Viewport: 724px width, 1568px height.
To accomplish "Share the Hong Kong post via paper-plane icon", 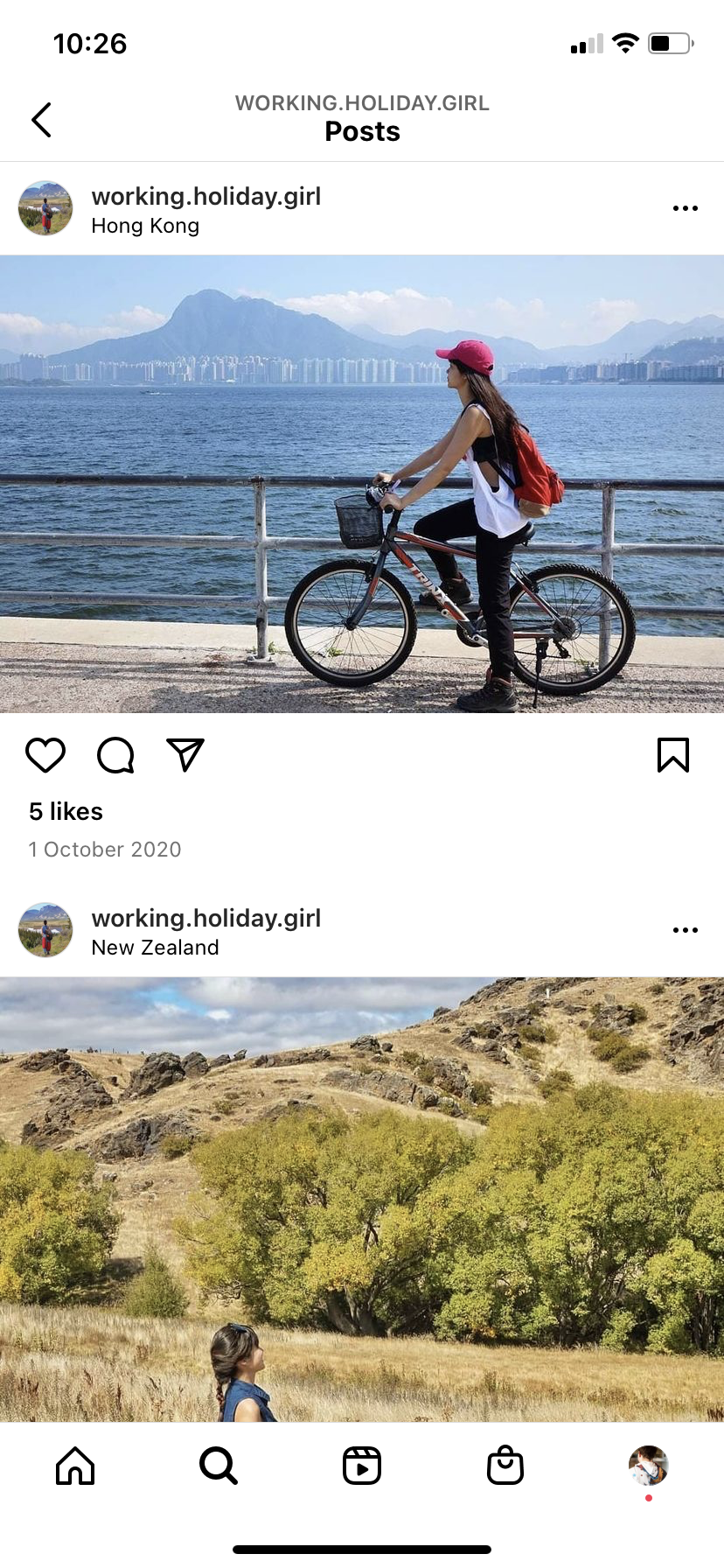I will pos(185,755).
